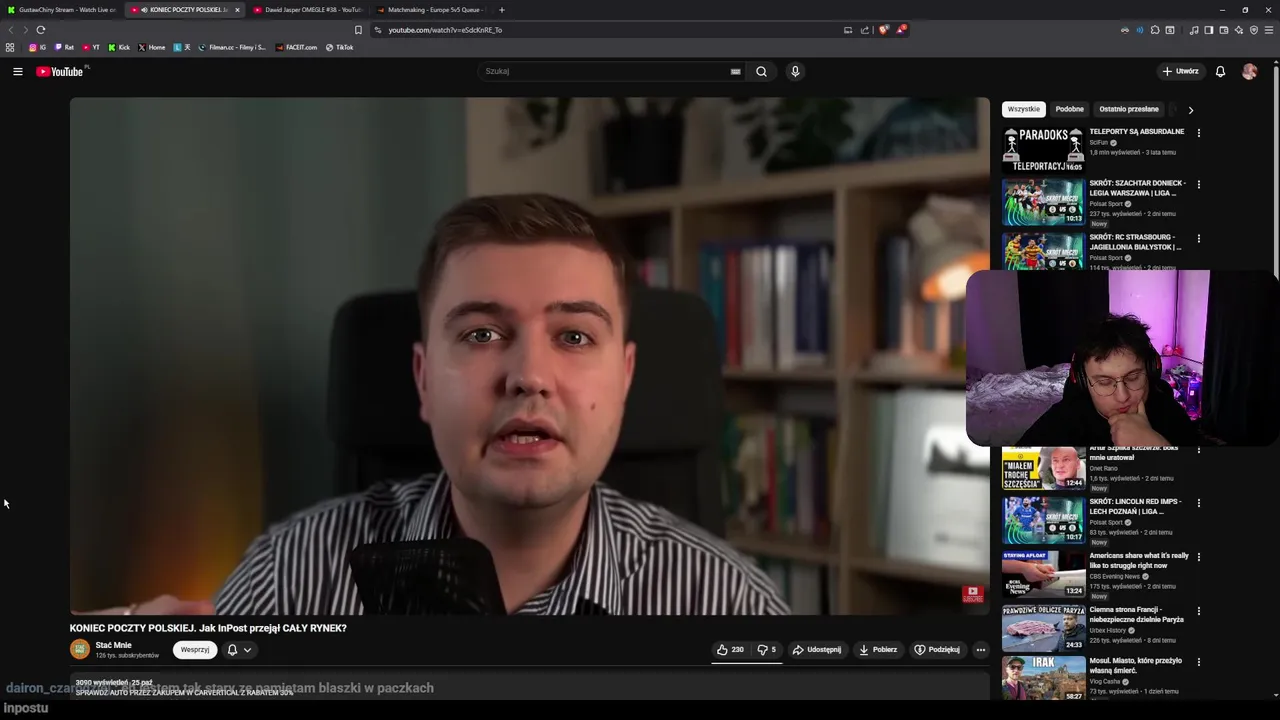Click the Wesprzyj button

tap(195, 650)
